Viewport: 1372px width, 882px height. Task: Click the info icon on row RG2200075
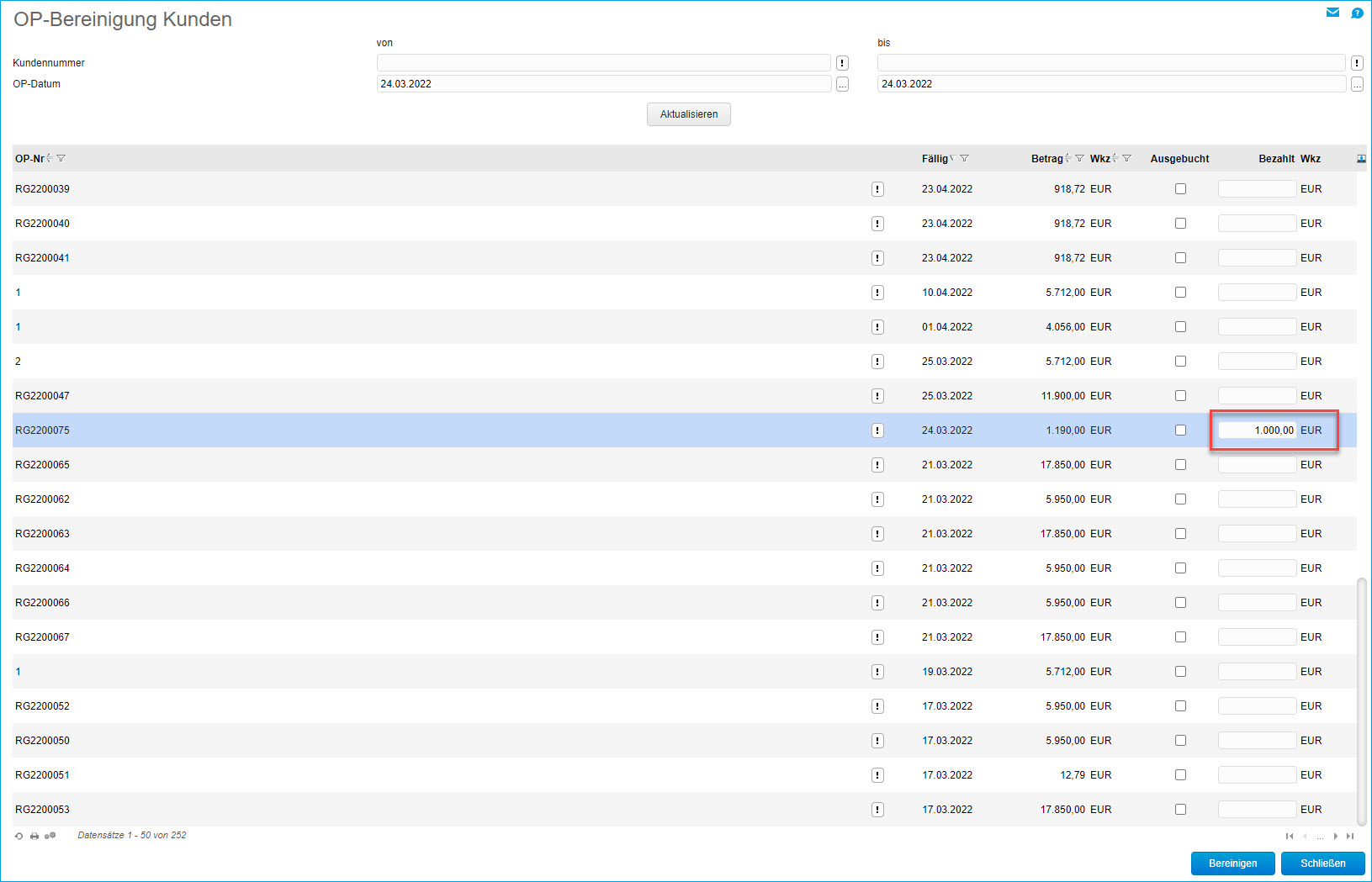point(877,430)
